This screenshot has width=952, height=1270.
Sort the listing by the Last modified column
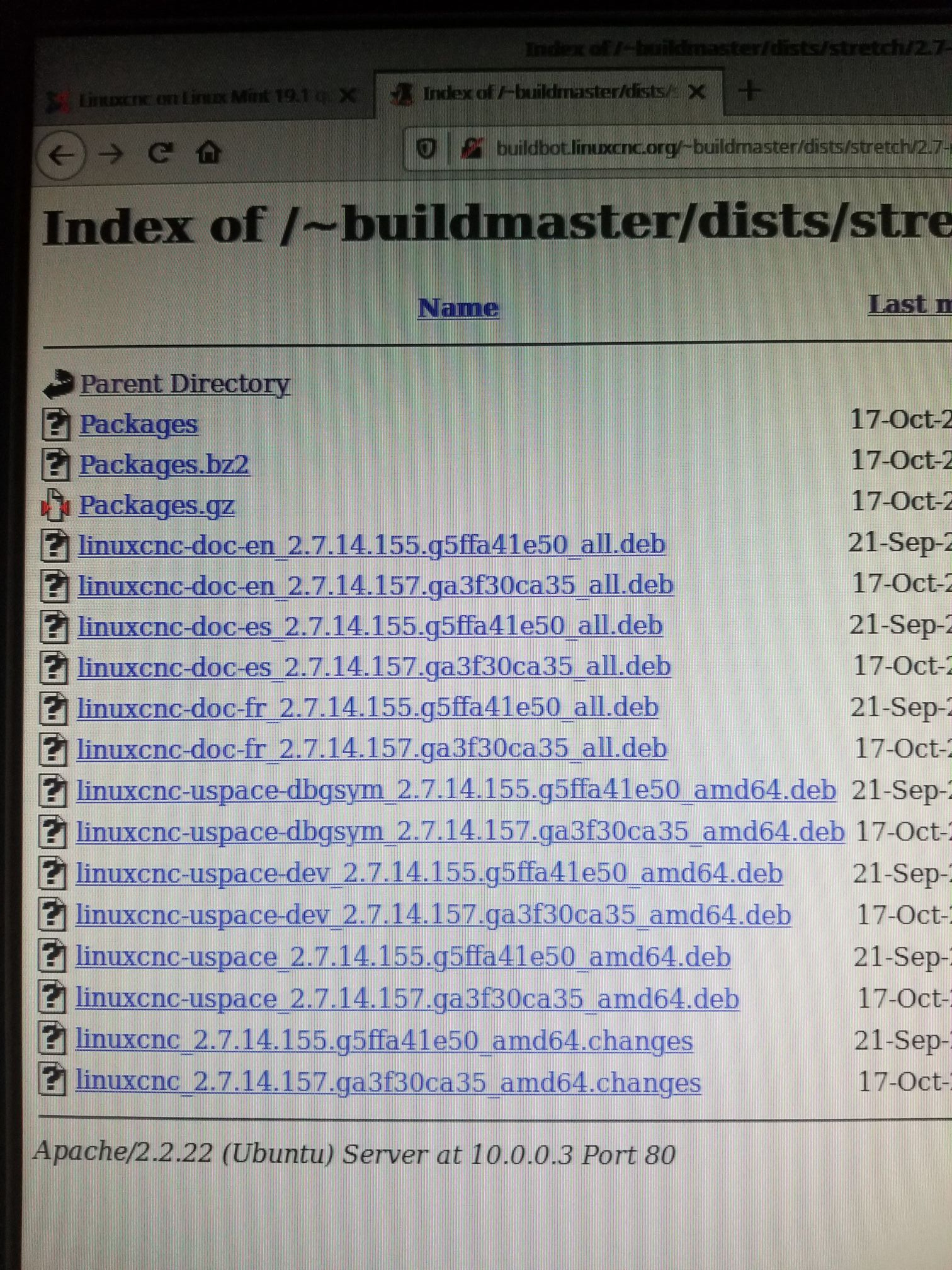point(910,304)
